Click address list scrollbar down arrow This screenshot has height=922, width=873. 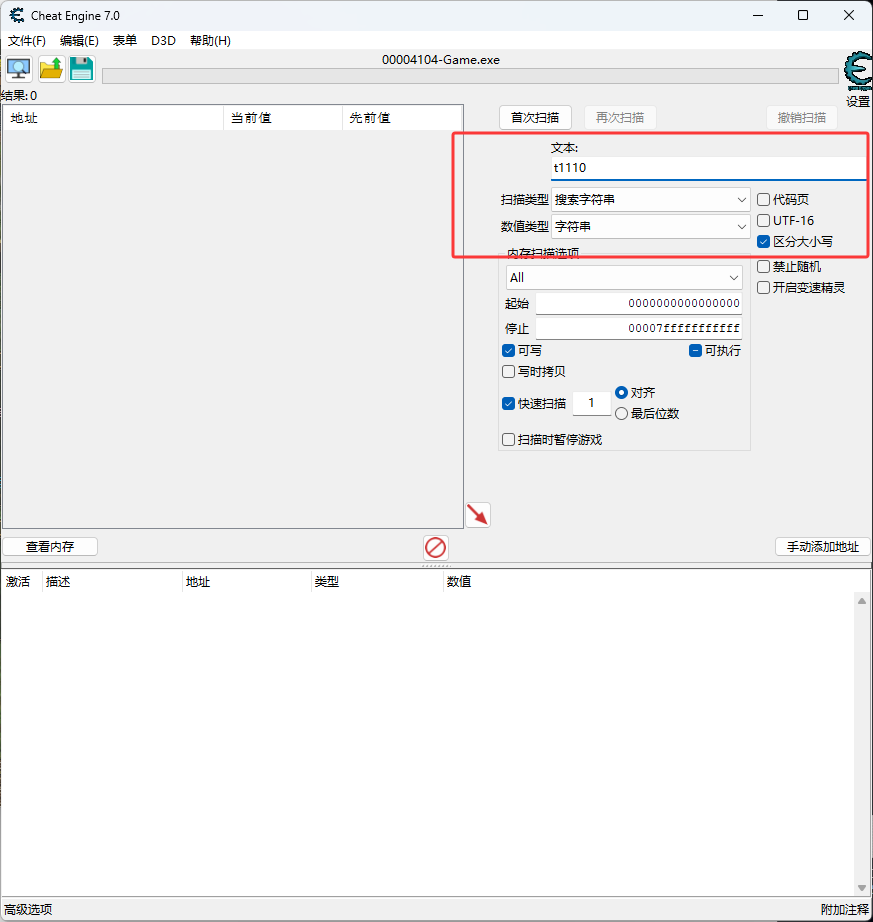(x=862, y=888)
